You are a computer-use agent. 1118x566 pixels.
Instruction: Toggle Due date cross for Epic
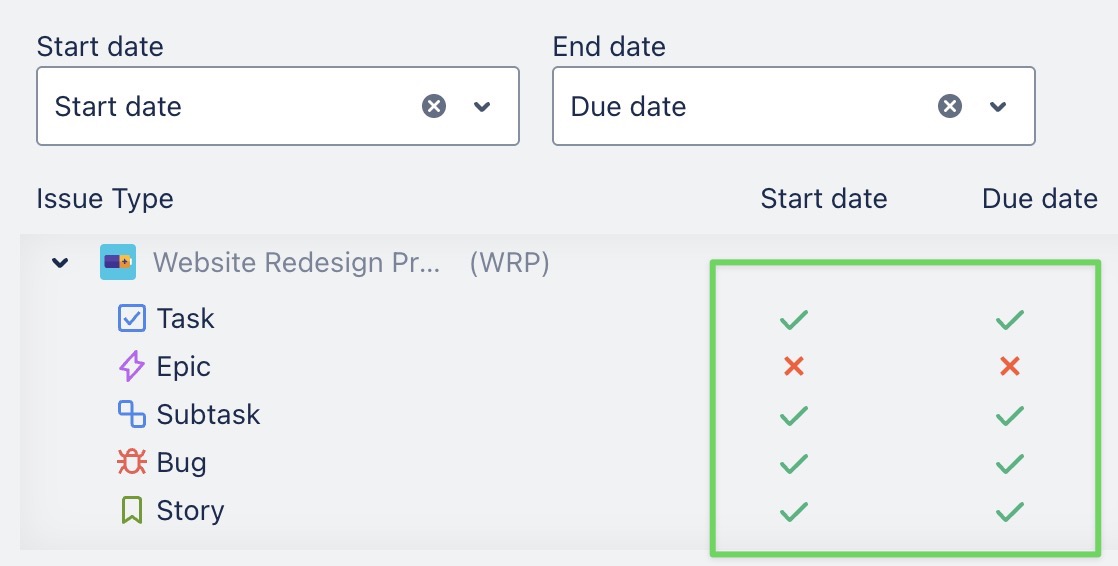tap(1010, 367)
